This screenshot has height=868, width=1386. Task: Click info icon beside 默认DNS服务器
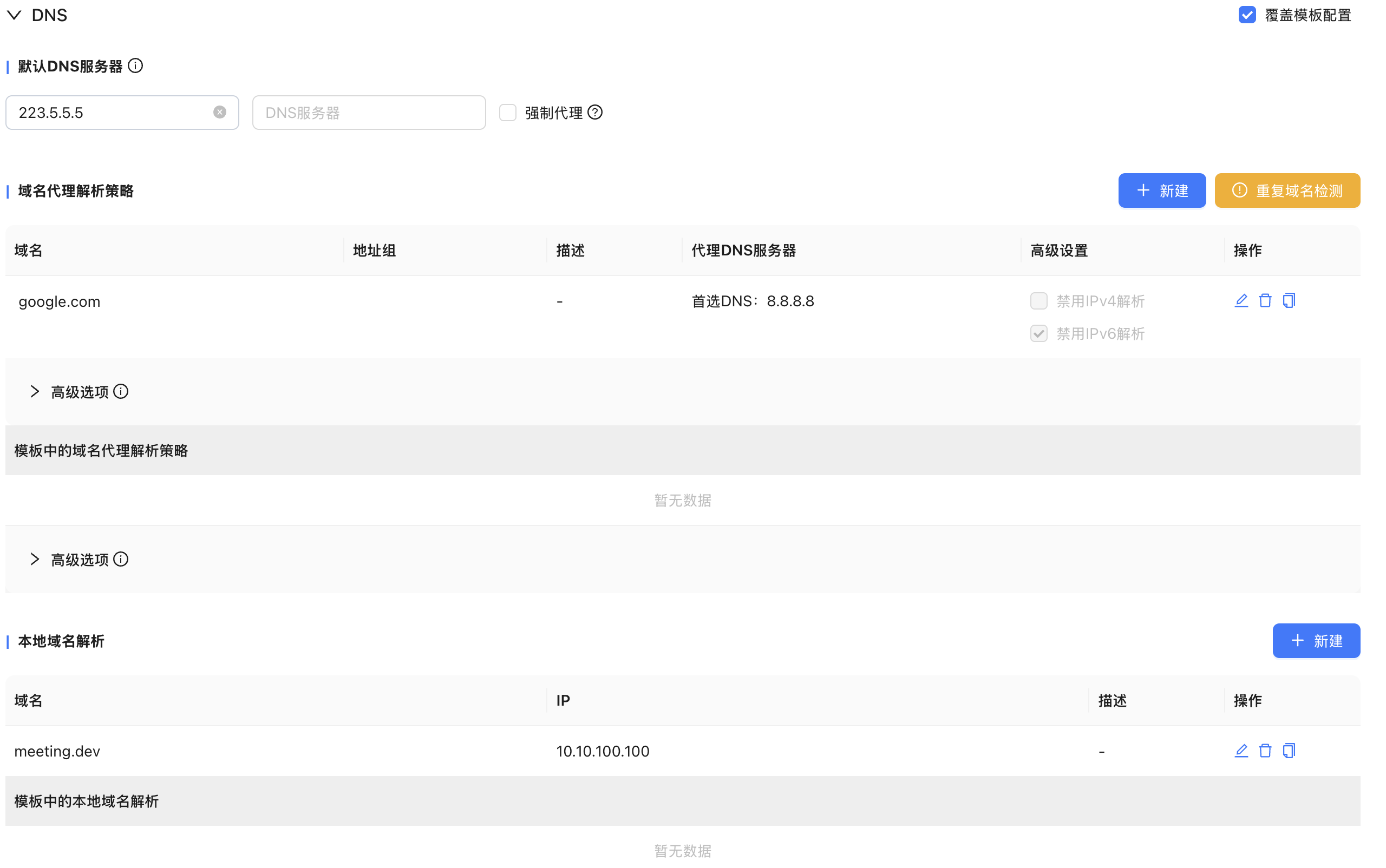click(135, 66)
